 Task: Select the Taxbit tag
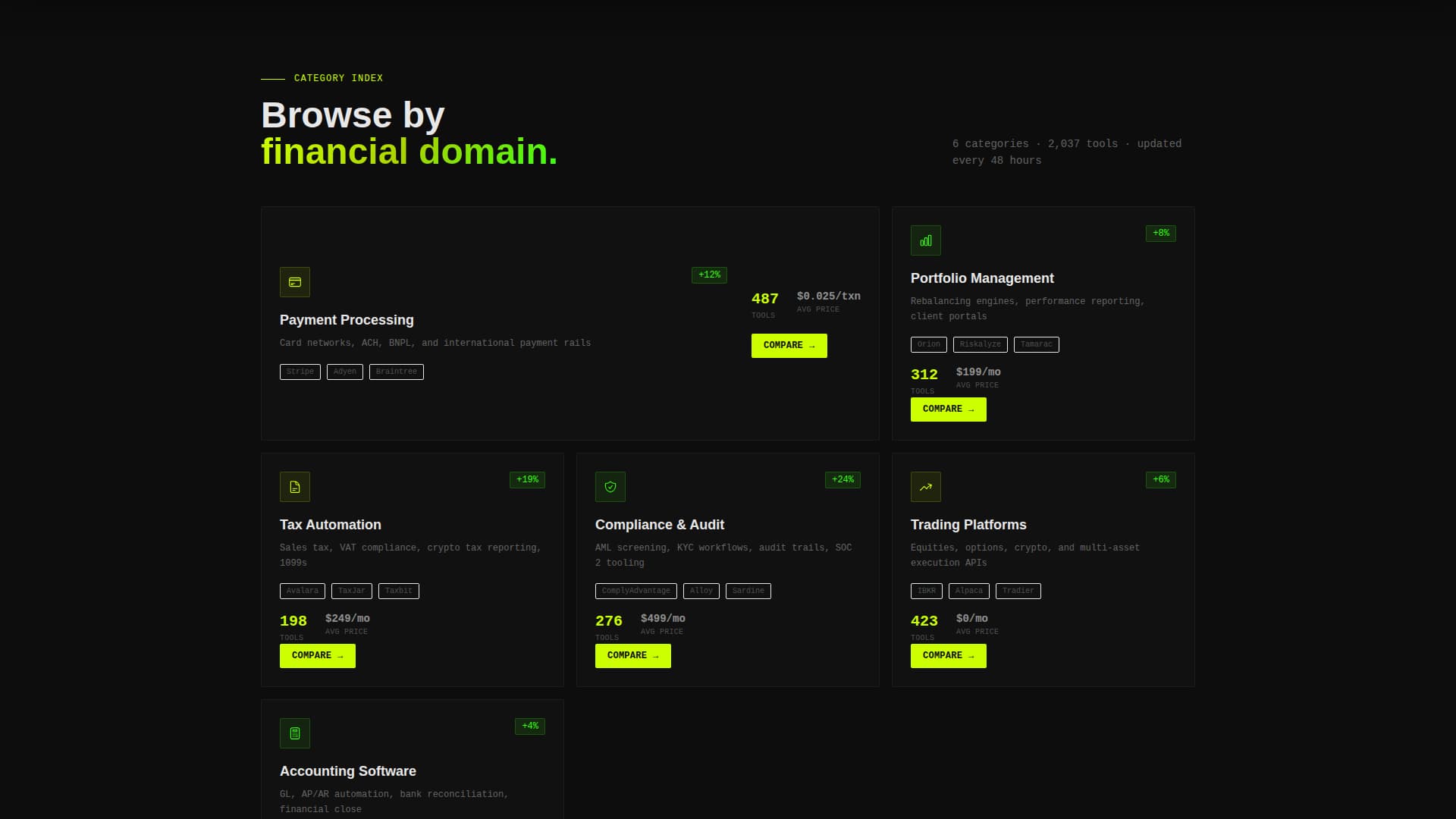pos(399,591)
